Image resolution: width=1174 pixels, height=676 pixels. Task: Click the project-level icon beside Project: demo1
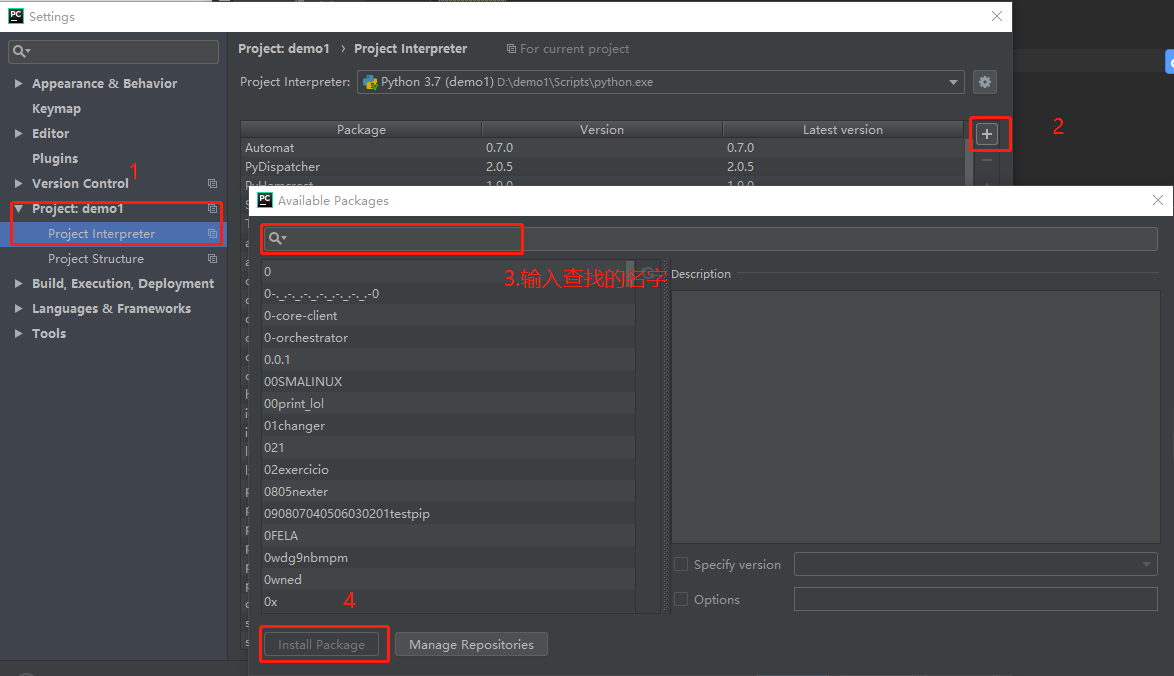click(213, 208)
